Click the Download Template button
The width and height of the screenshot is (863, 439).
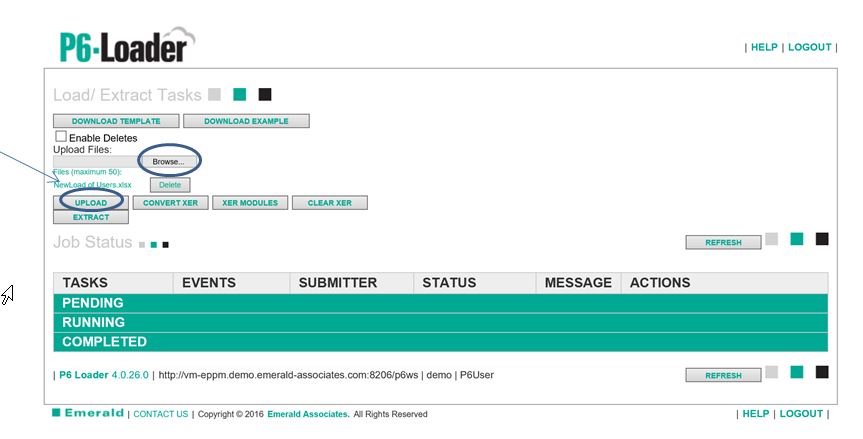pyautogui.click(x=115, y=121)
